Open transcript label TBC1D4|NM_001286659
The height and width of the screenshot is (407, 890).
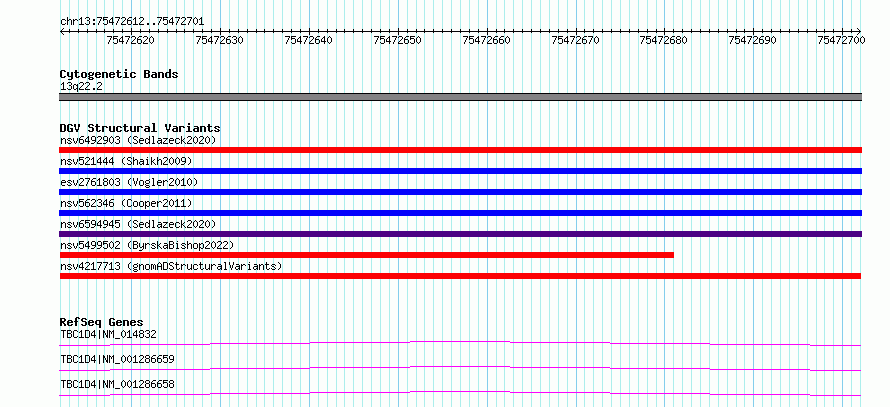tap(117, 359)
